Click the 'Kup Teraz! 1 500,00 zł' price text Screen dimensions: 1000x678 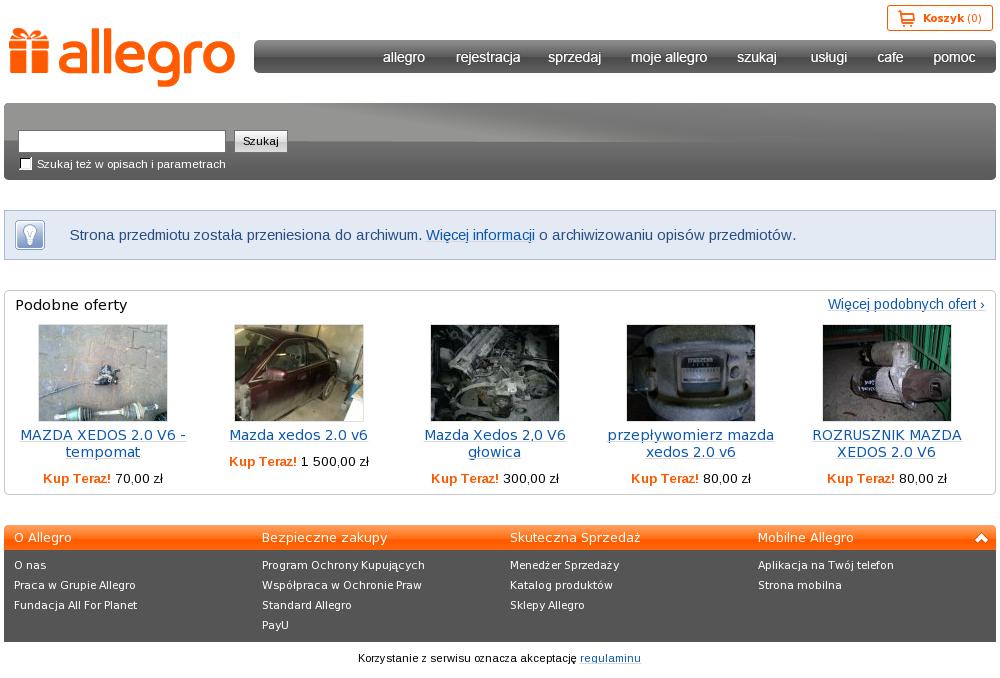(298, 462)
